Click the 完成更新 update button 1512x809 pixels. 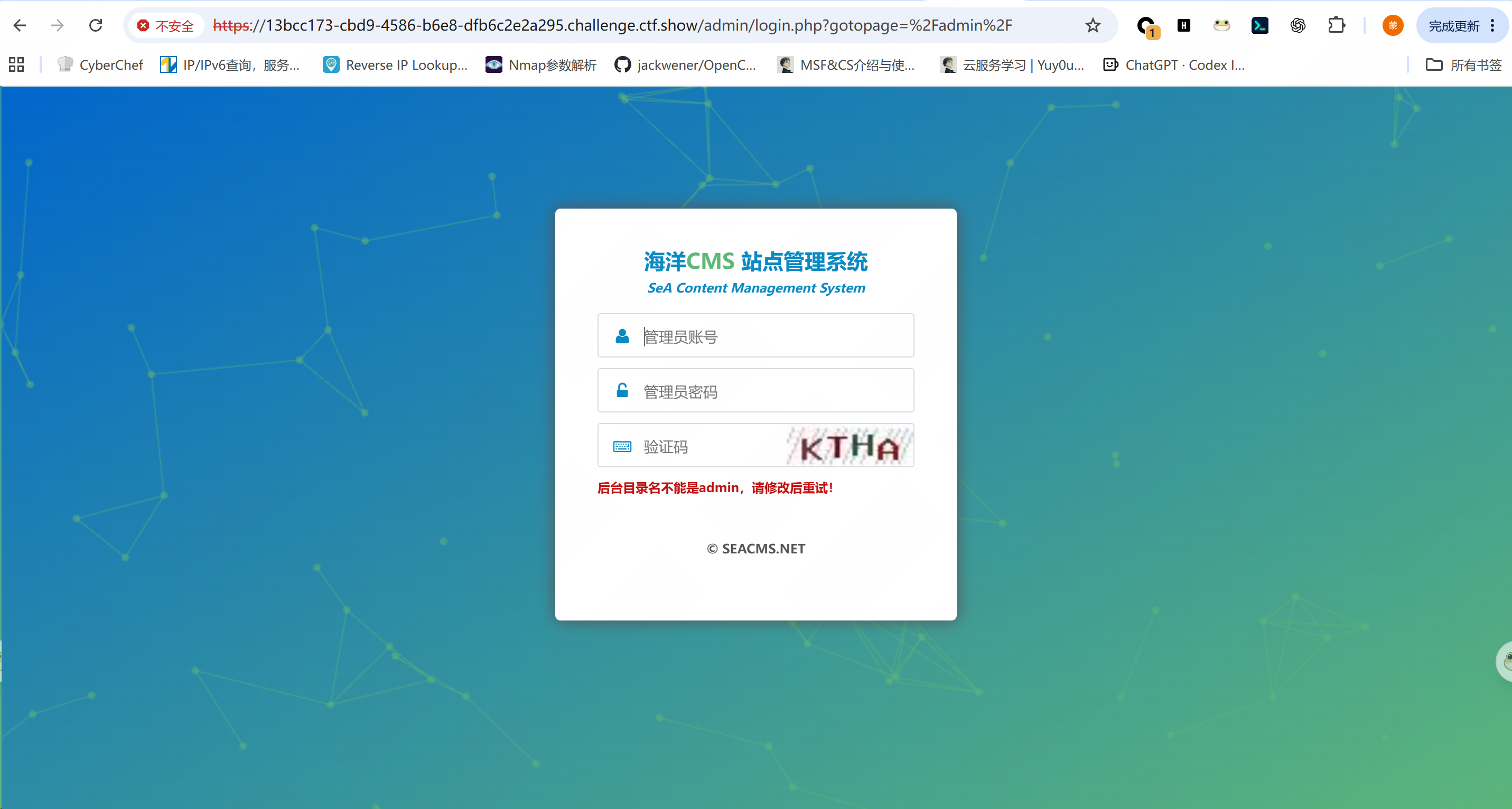tap(1453, 26)
